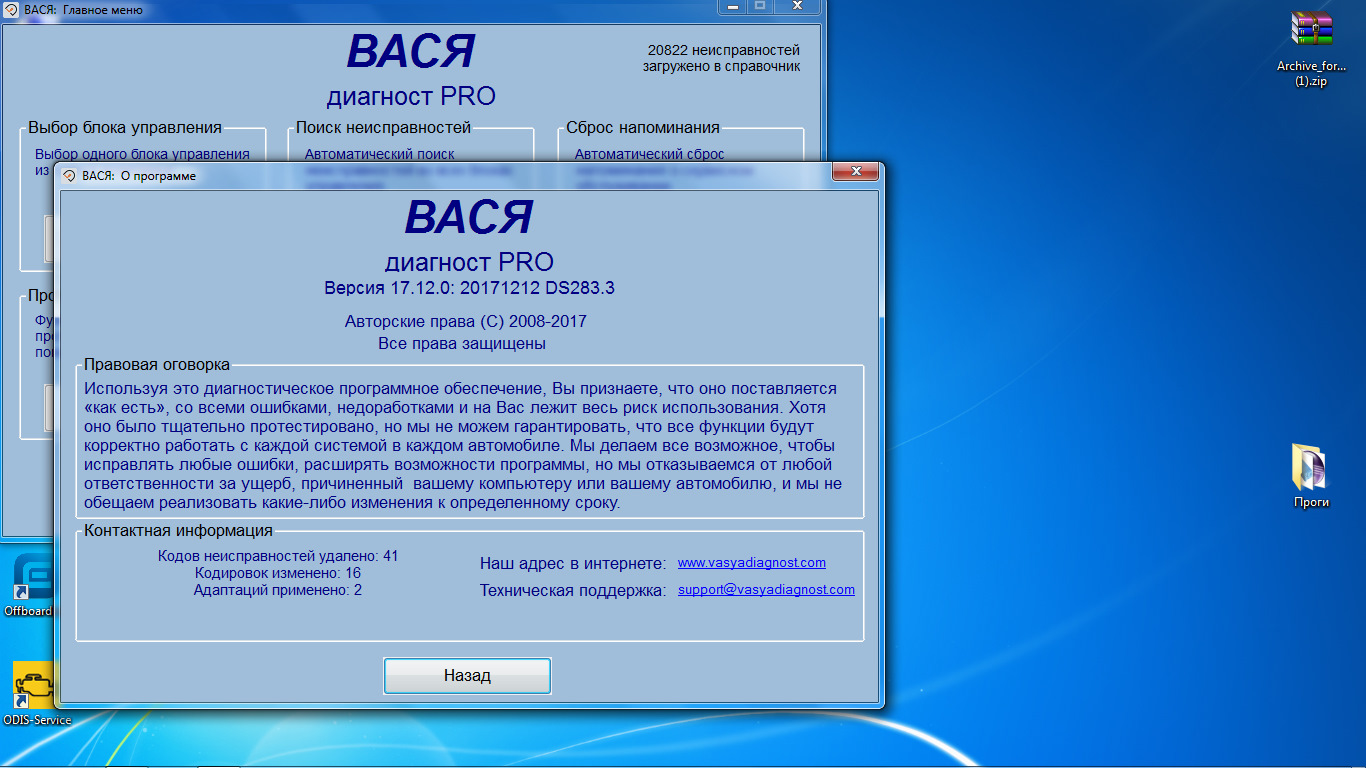Click the ВАСЯ icon in Главное меню titlebar
The width and height of the screenshot is (1366, 768).
(11, 10)
